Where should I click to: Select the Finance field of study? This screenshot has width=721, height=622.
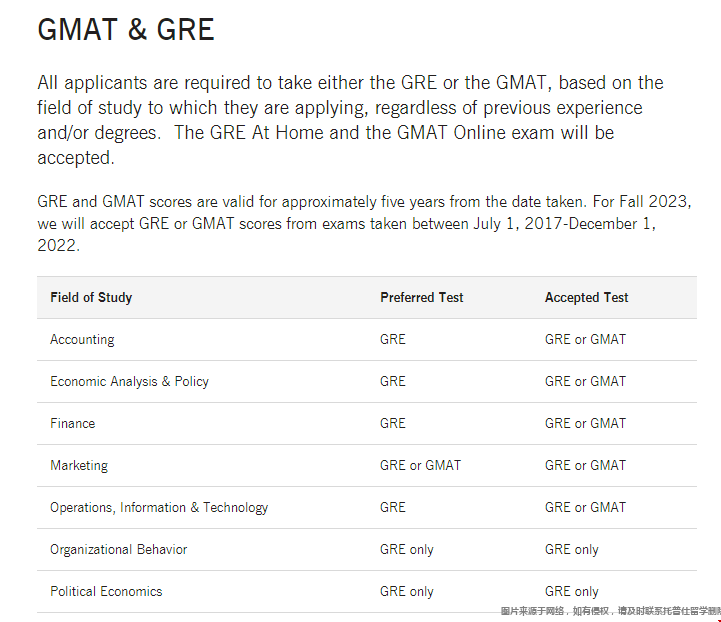point(73,423)
